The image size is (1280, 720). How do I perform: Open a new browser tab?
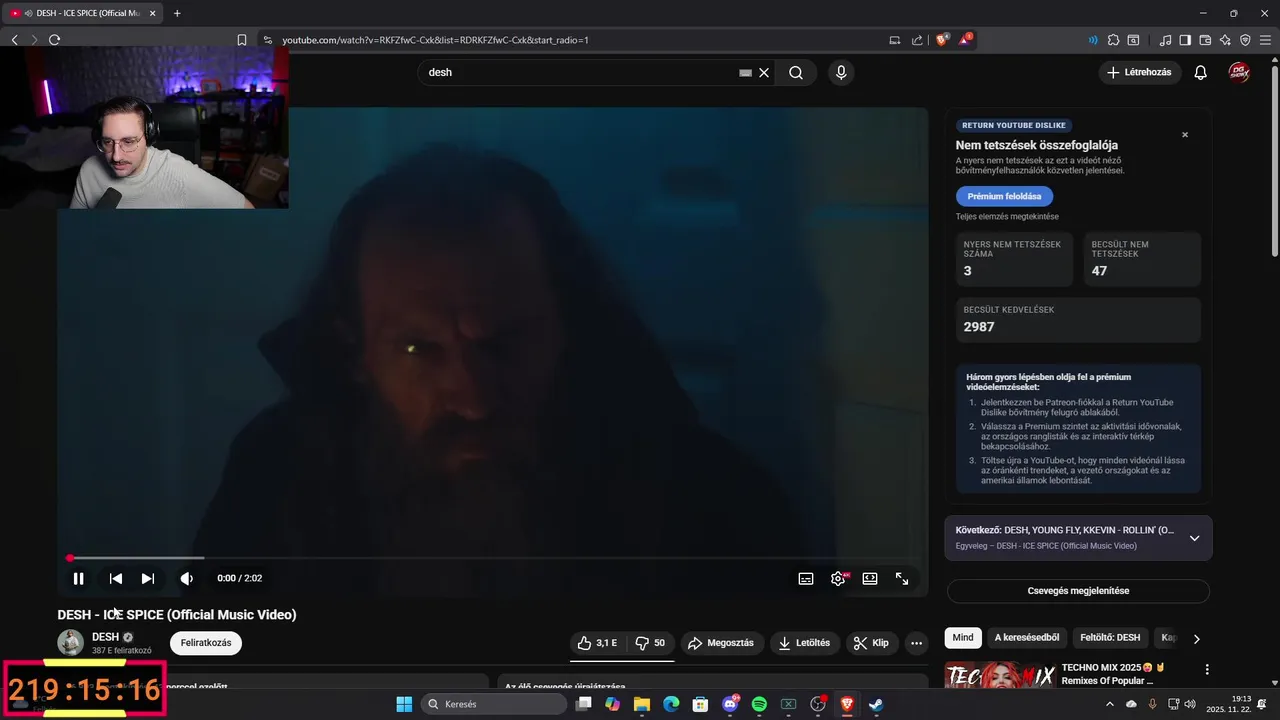pyautogui.click(x=177, y=13)
